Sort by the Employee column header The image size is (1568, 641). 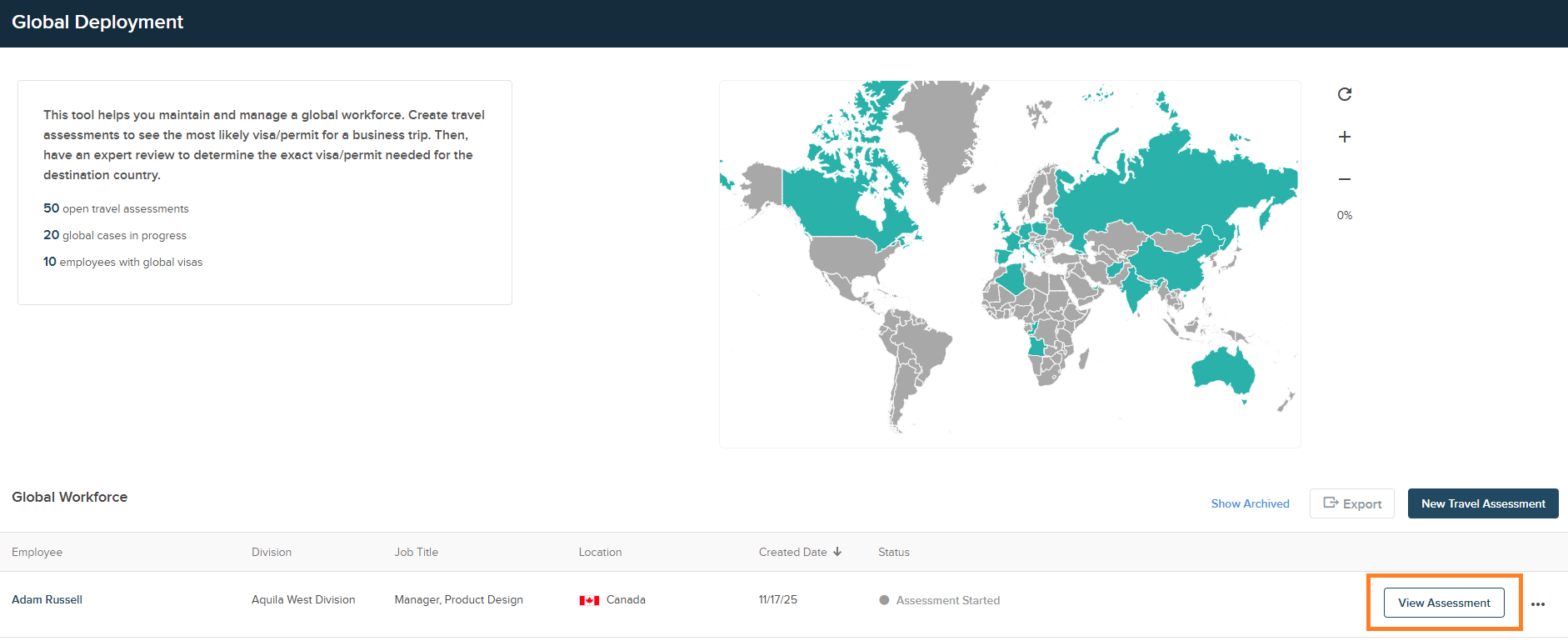point(37,552)
